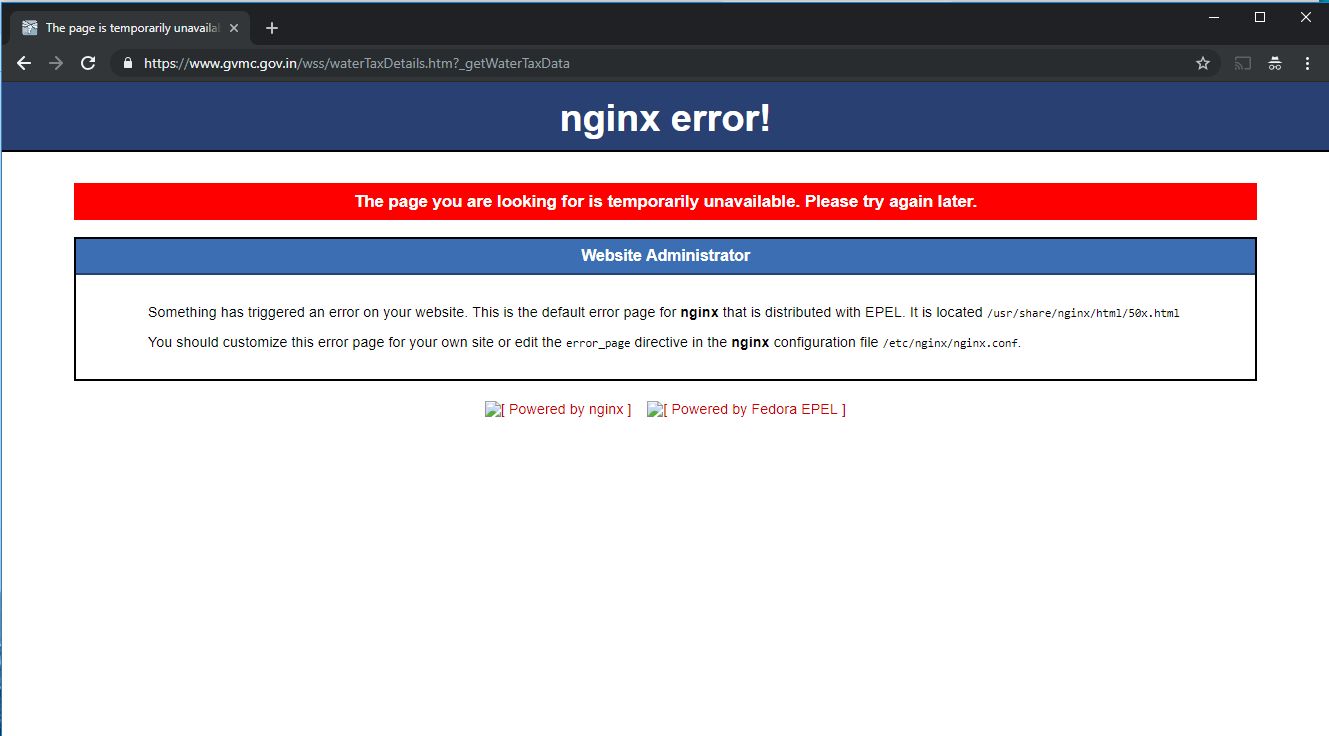1329x736 pixels.
Task: Open the 'Powered by nginx' link
Action: [558, 409]
